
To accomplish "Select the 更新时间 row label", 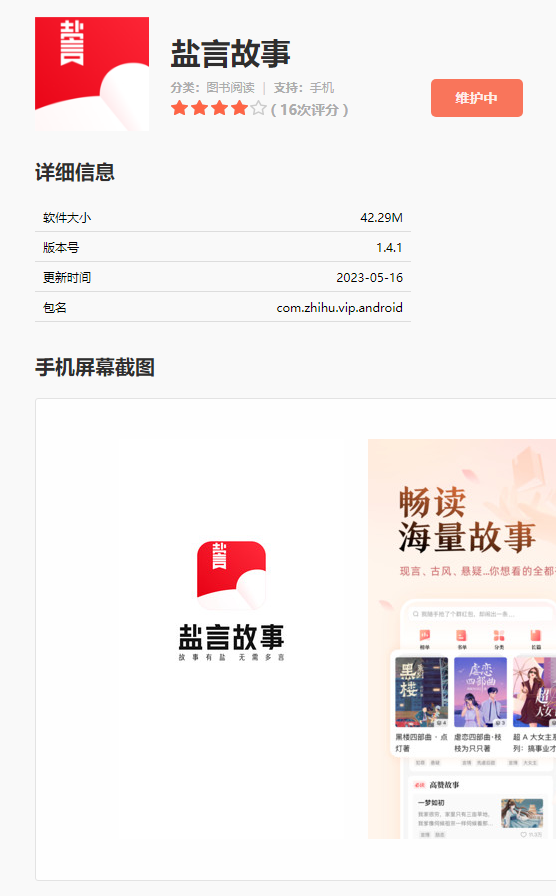I will (67, 278).
